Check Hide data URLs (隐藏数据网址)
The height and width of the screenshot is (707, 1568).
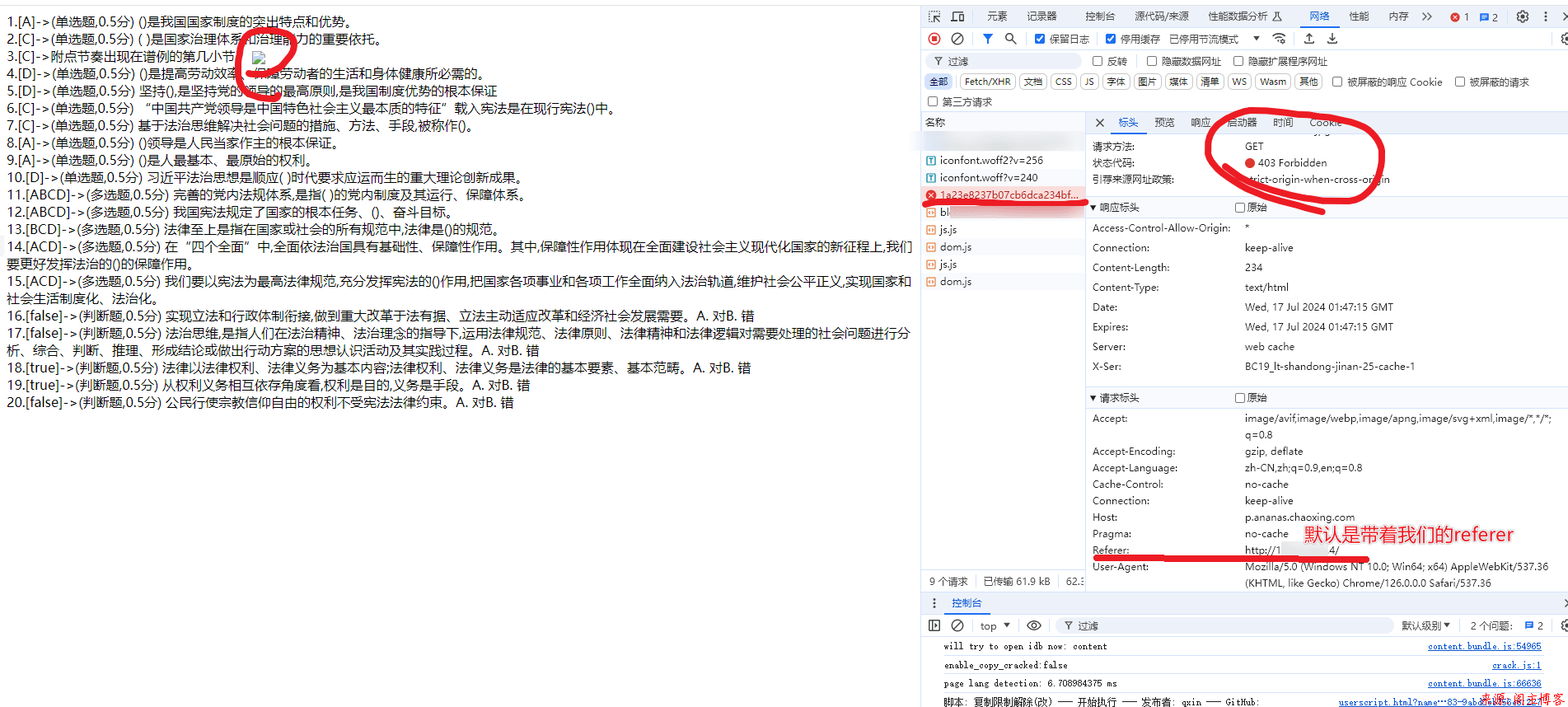coord(1152,61)
